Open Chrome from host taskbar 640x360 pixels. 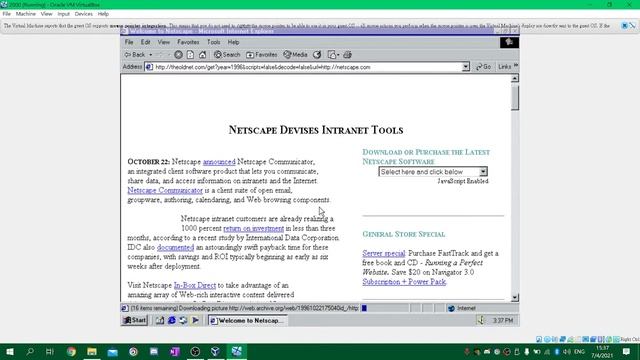[x=71, y=352]
